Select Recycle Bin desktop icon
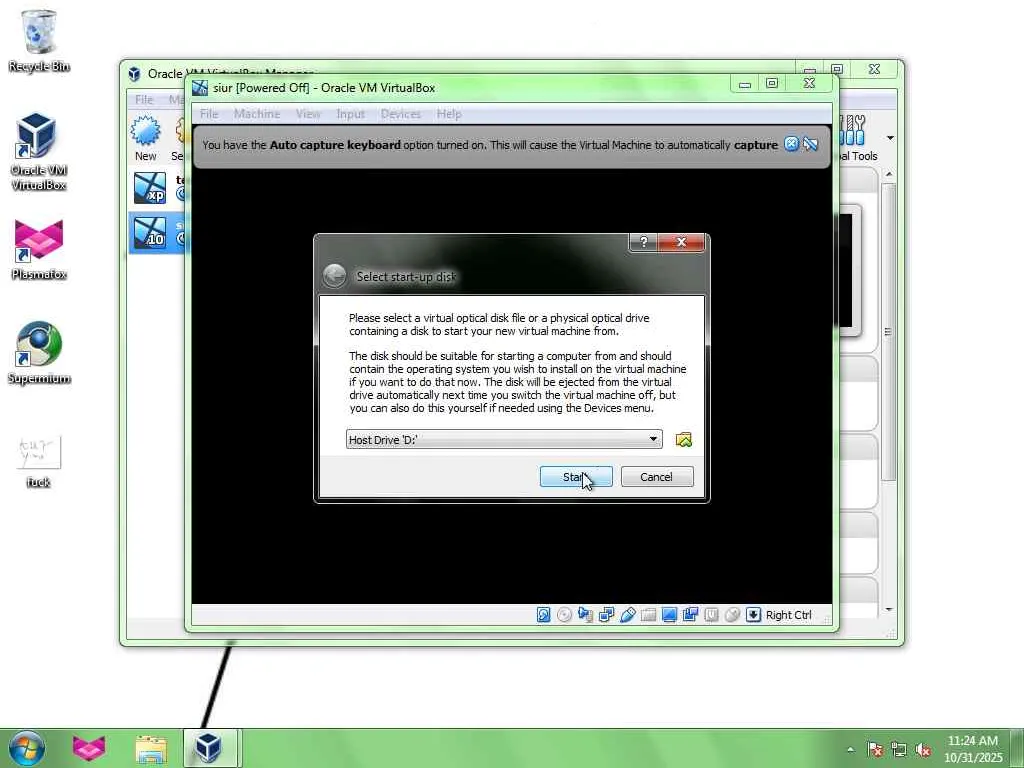 point(39,40)
